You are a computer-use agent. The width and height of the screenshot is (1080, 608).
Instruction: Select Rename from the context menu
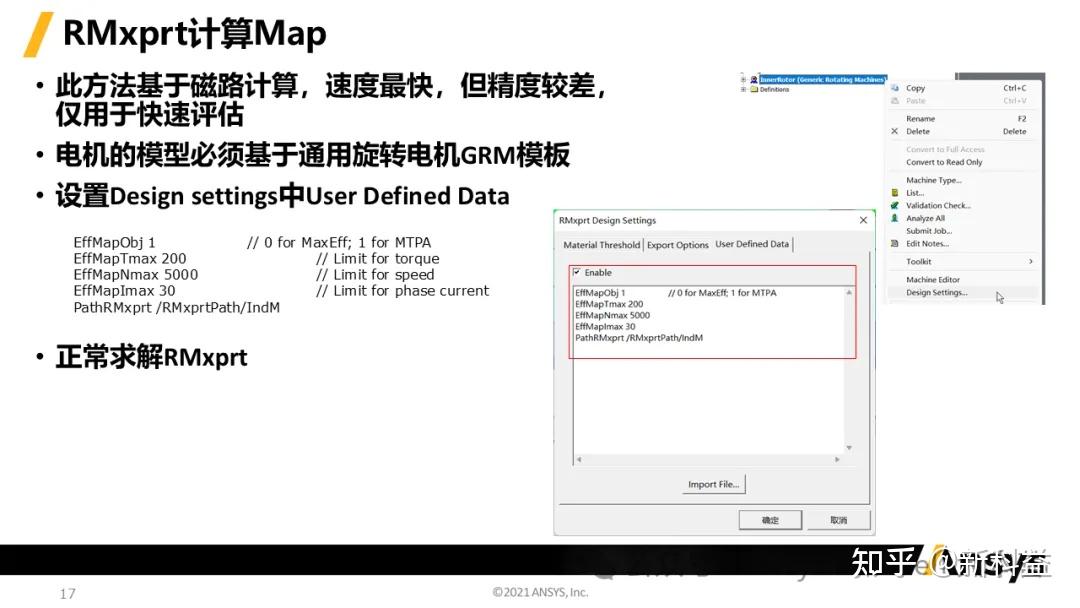pyautogui.click(x=963, y=118)
